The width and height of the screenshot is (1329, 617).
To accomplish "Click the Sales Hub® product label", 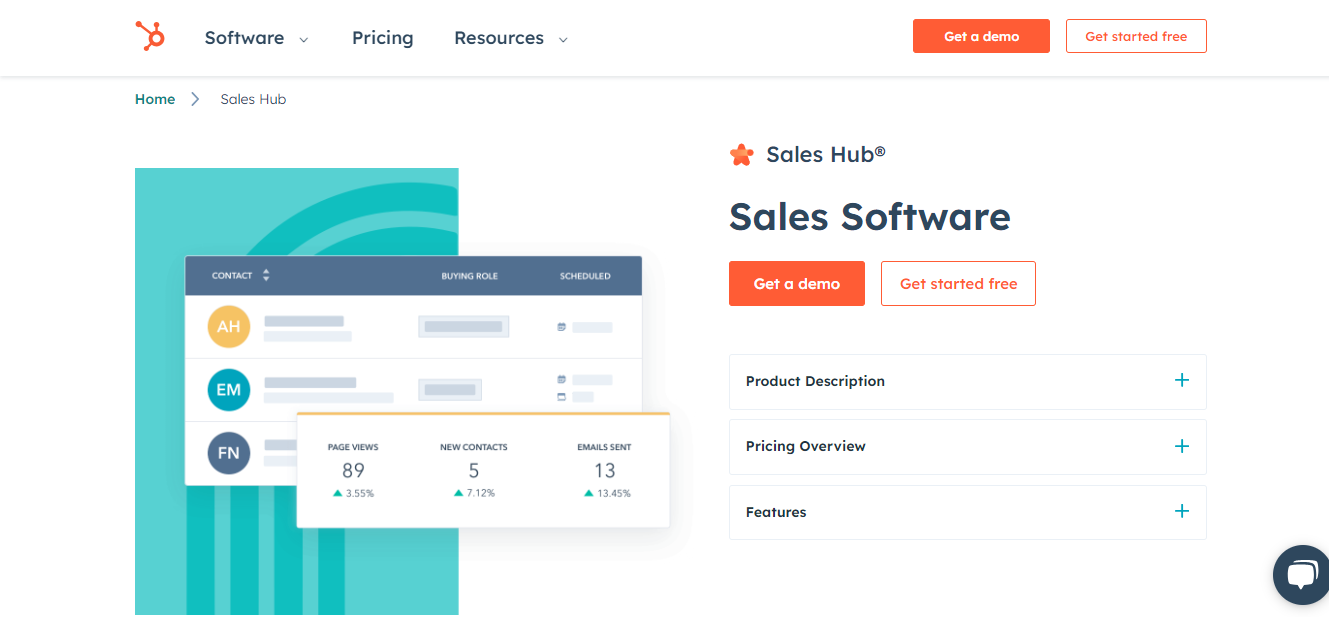I will tap(826, 154).
